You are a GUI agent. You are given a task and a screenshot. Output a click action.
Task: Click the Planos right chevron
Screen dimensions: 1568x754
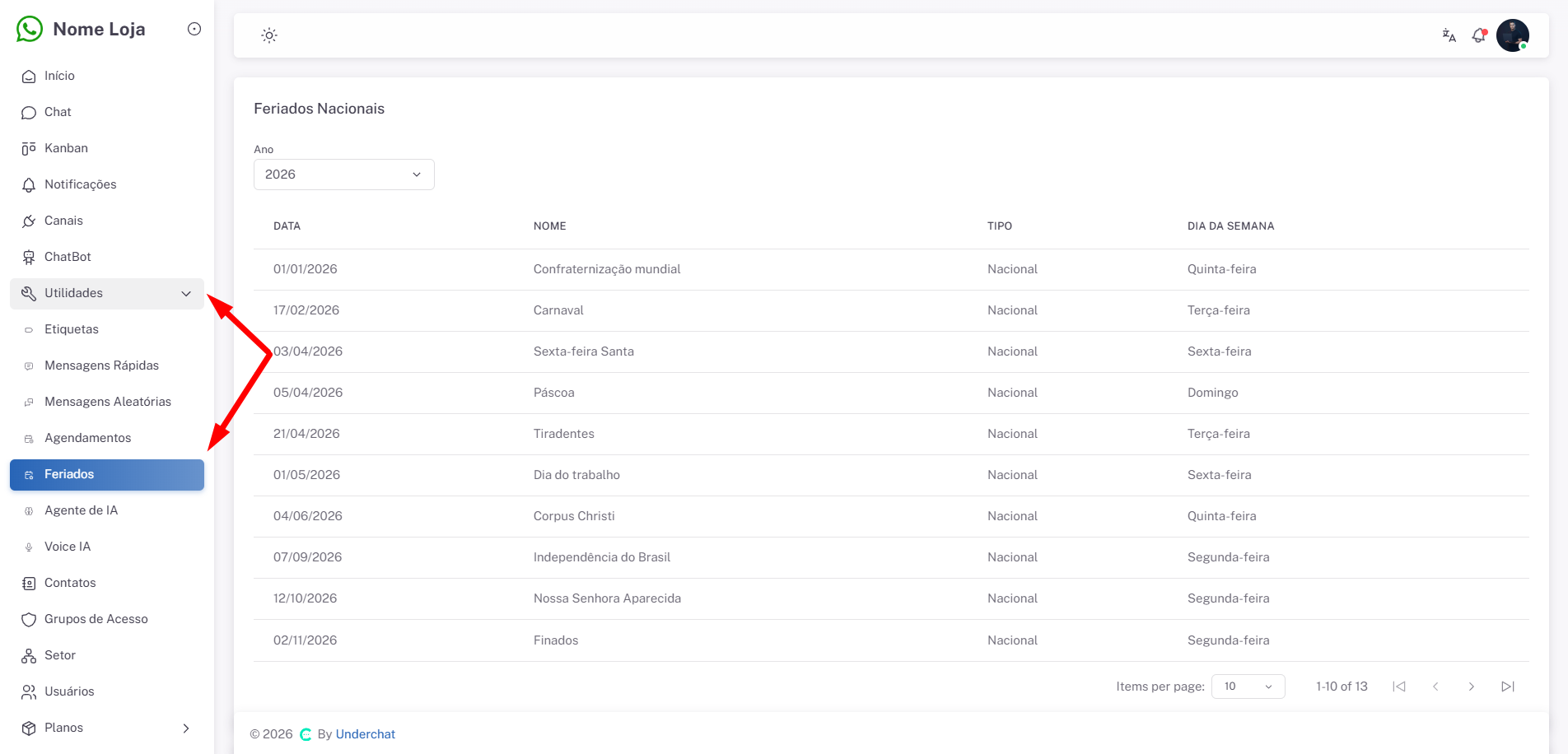pyautogui.click(x=186, y=728)
